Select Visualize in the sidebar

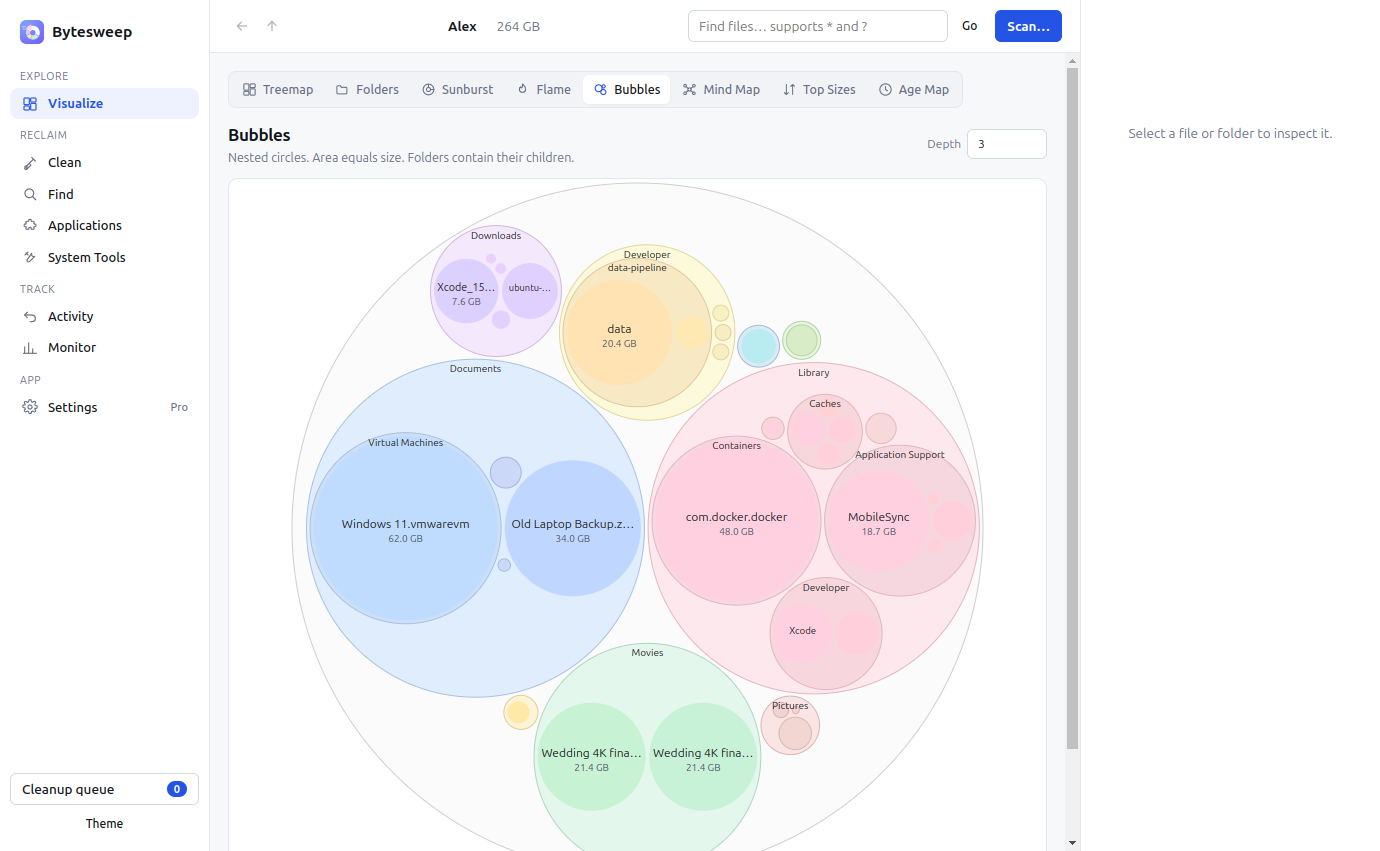pyautogui.click(x=104, y=103)
